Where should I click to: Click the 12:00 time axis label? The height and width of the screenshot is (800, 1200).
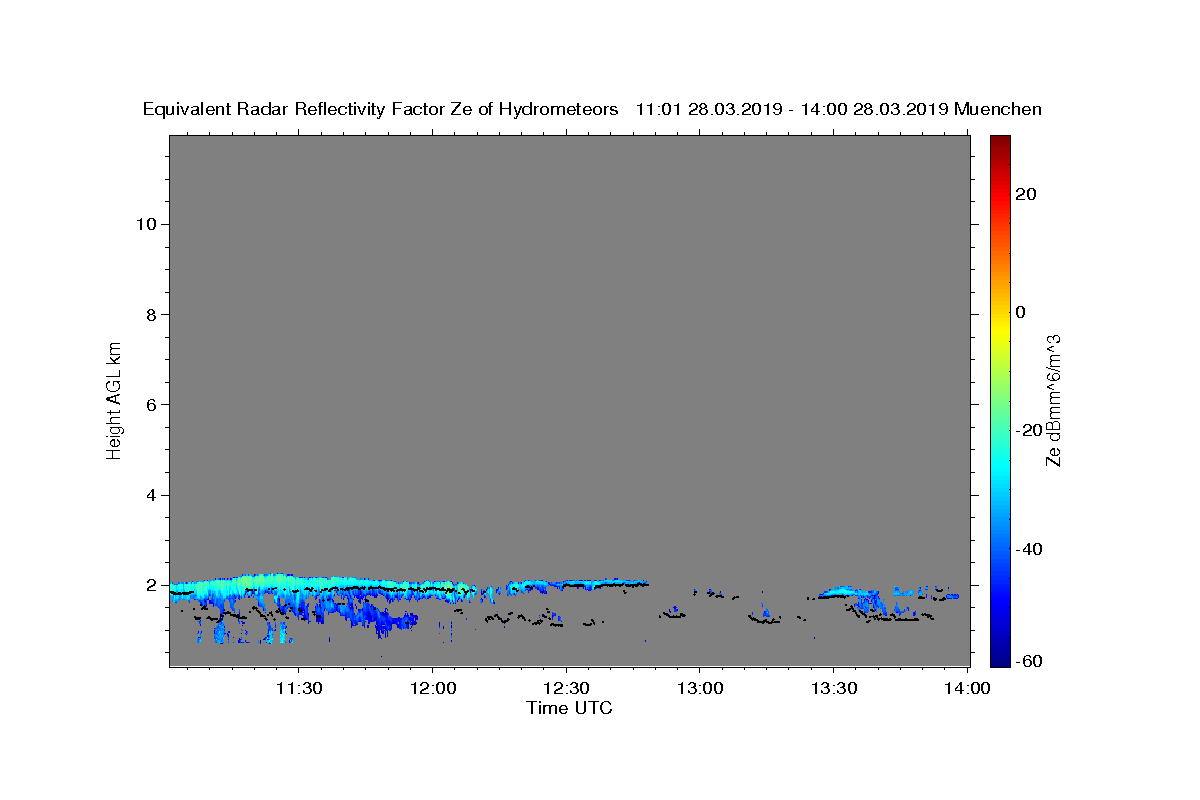pyautogui.click(x=433, y=688)
